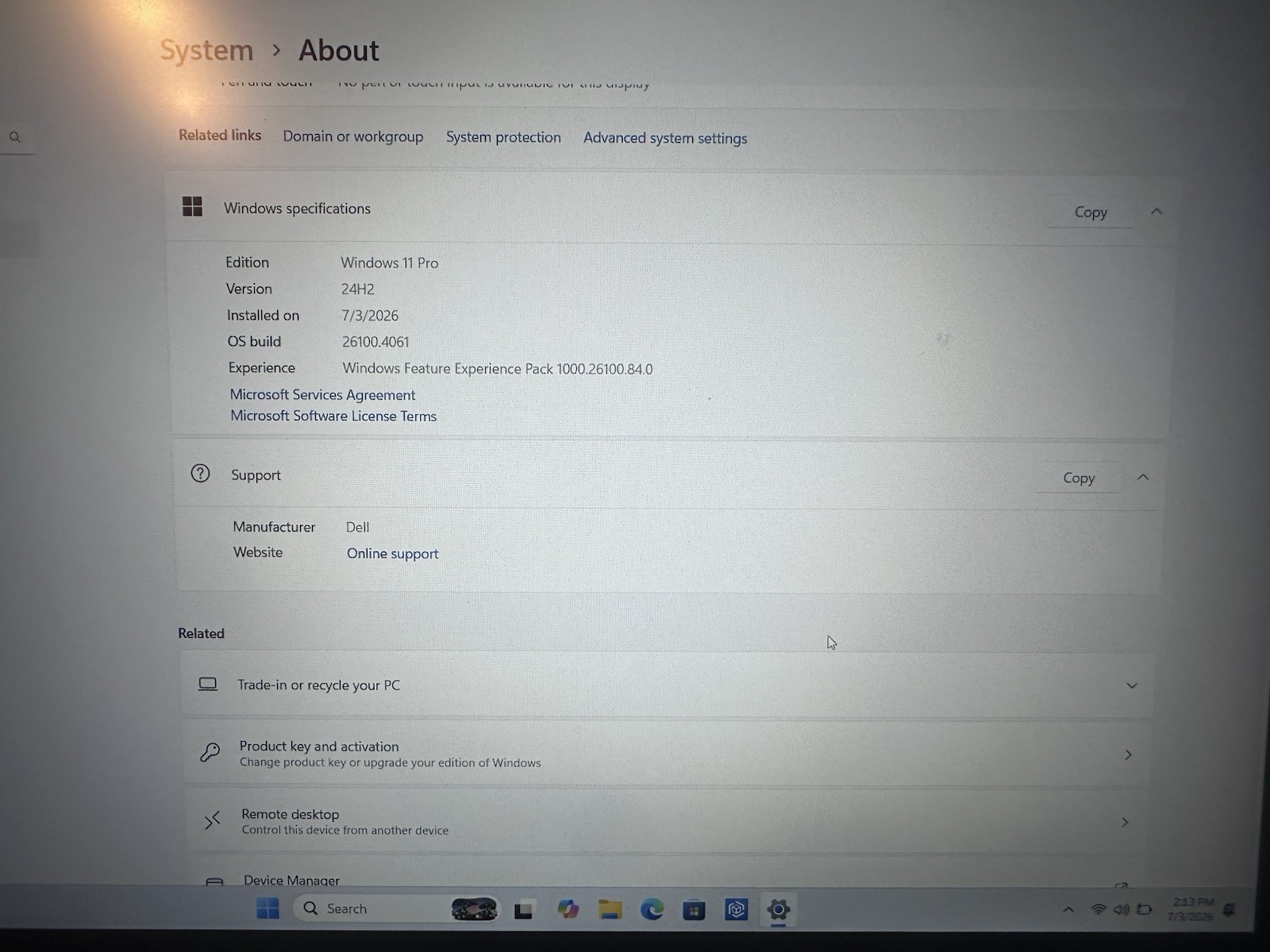Open Advanced system settings link
Screen dimensions: 1270x952
tap(665, 138)
